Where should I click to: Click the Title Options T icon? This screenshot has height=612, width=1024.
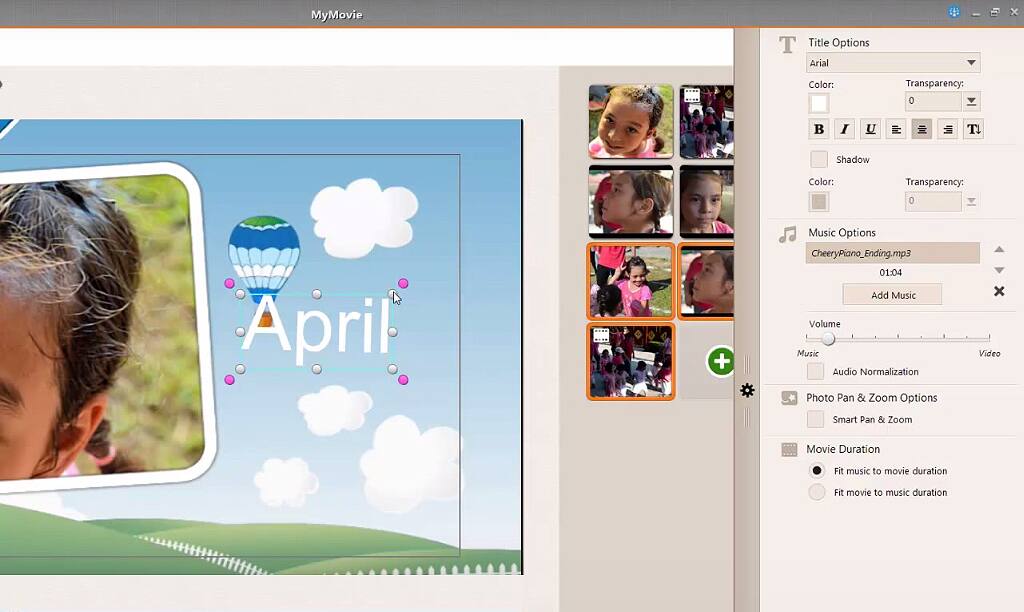click(x=788, y=44)
